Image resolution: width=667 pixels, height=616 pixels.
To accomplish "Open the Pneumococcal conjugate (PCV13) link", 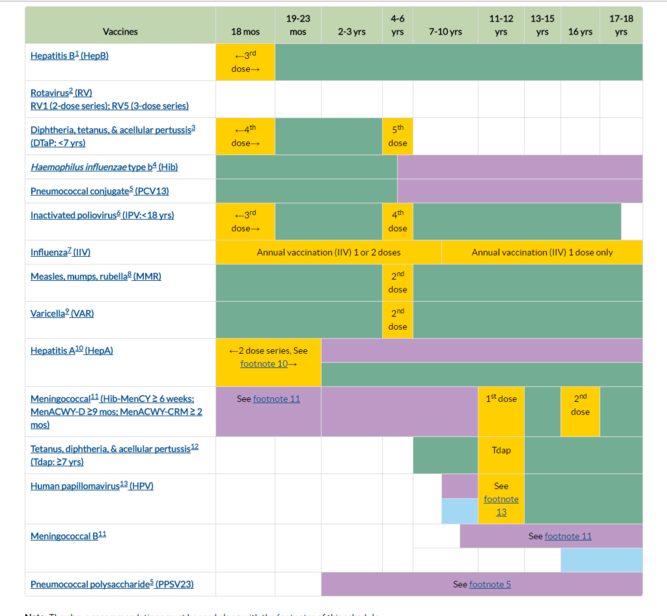I will [100, 191].
